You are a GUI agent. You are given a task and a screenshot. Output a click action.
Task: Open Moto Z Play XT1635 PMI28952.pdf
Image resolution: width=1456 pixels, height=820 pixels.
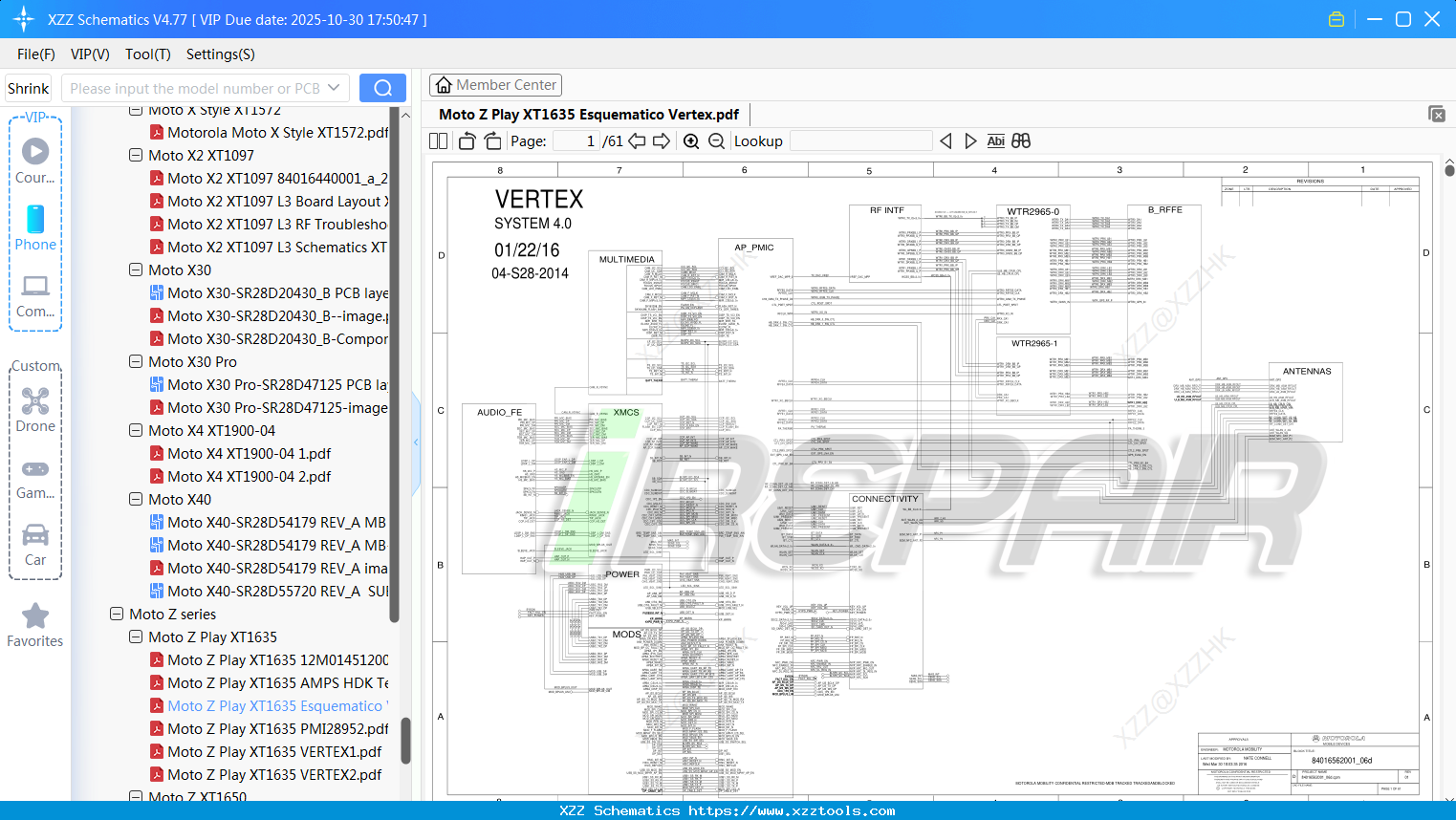278,729
